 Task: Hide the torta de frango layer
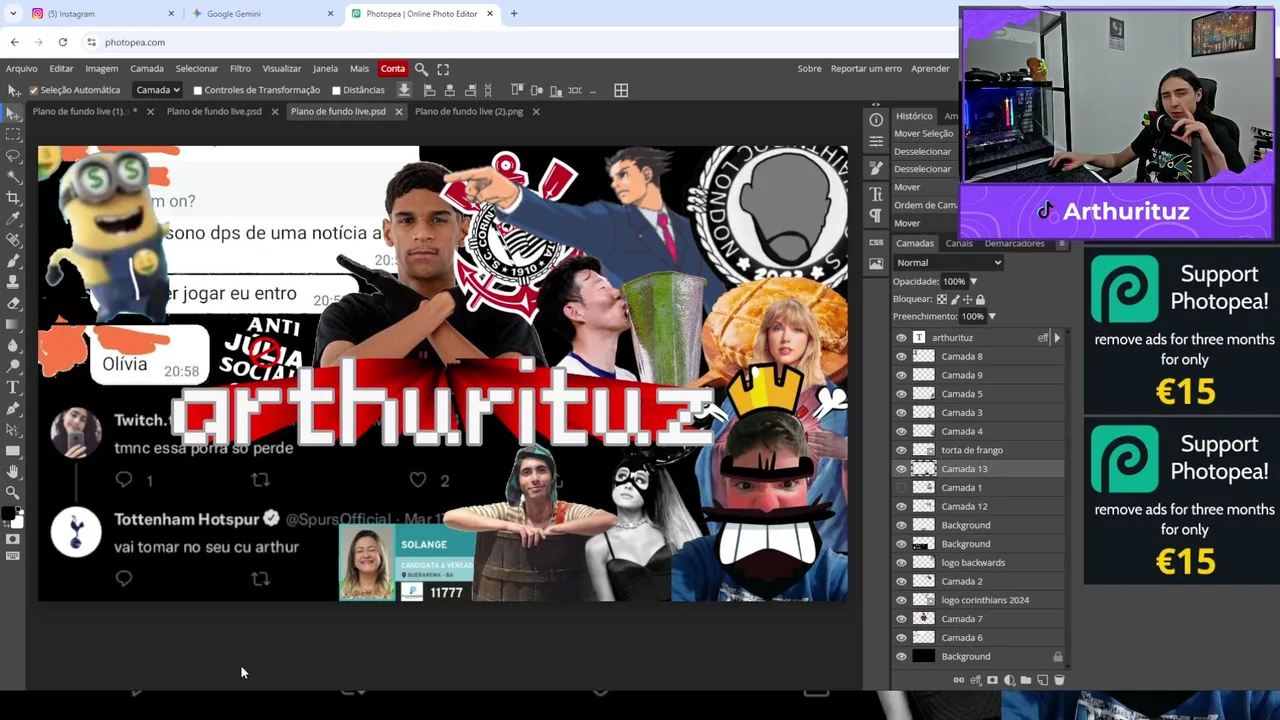(901, 450)
